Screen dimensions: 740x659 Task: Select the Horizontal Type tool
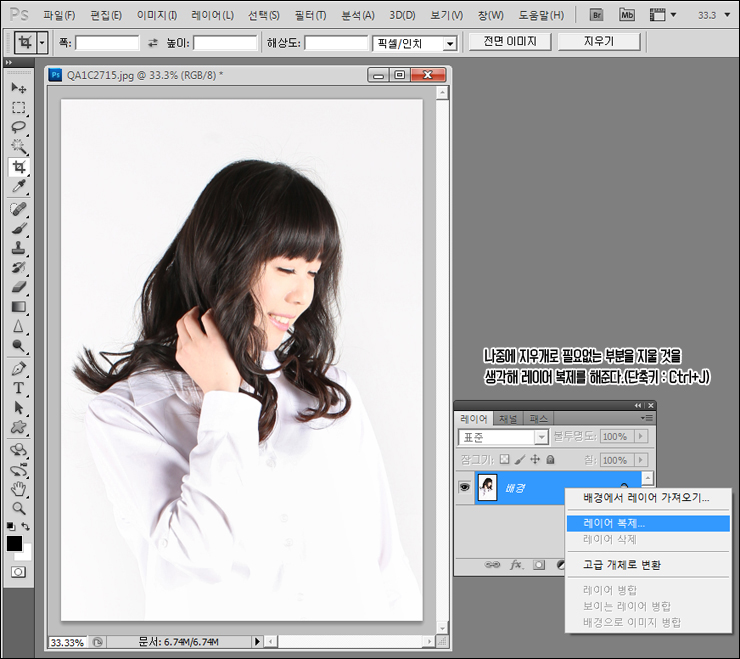[x=18, y=388]
